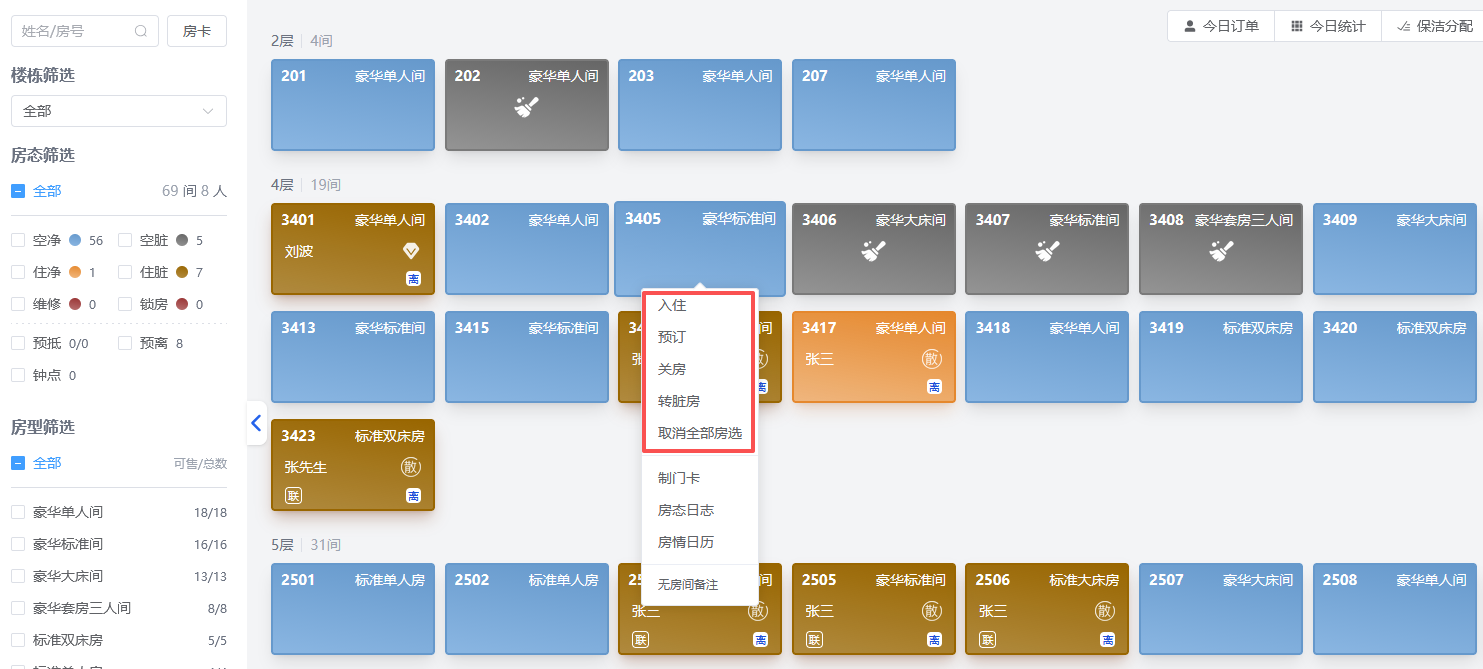
Task: Select room card 3405
Action: pos(700,247)
